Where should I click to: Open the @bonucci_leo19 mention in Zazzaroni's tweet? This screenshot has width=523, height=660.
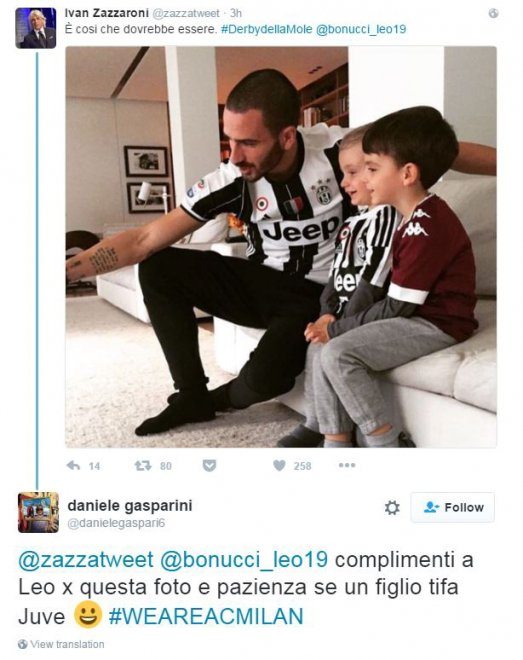tap(361, 29)
